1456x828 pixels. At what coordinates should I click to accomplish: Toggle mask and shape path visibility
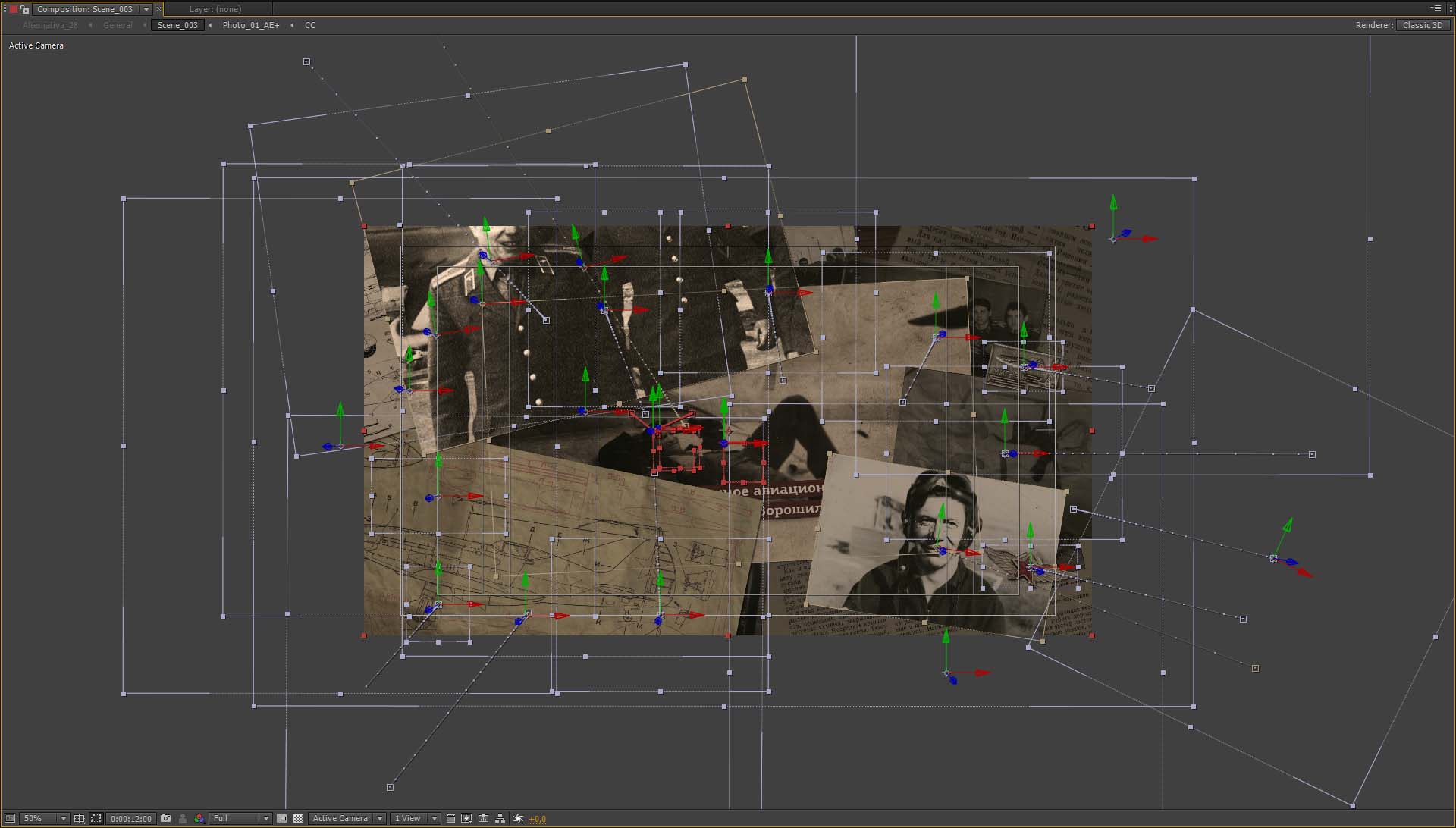tap(96, 819)
